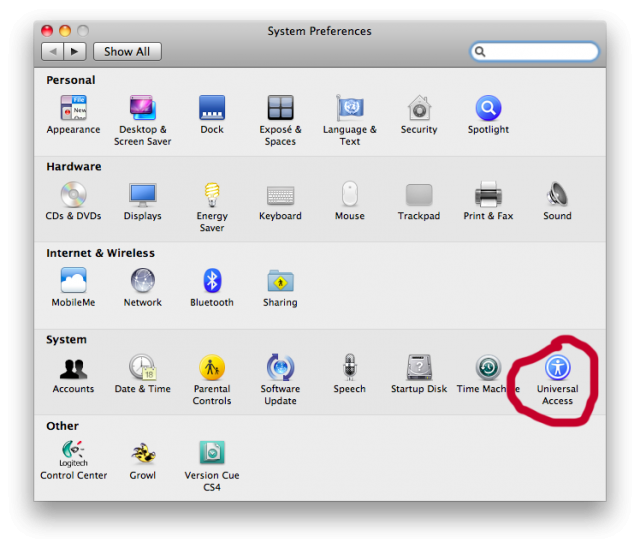Go forward with the right arrow button
640x548 pixels.
(75, 51)
